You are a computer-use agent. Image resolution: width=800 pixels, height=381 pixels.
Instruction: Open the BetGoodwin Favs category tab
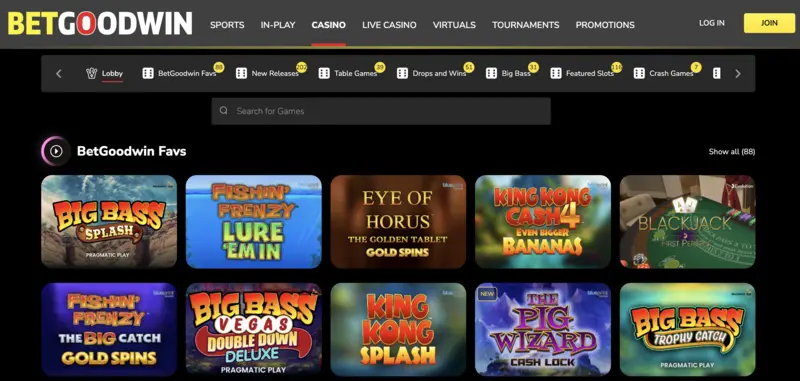[187, 73]
